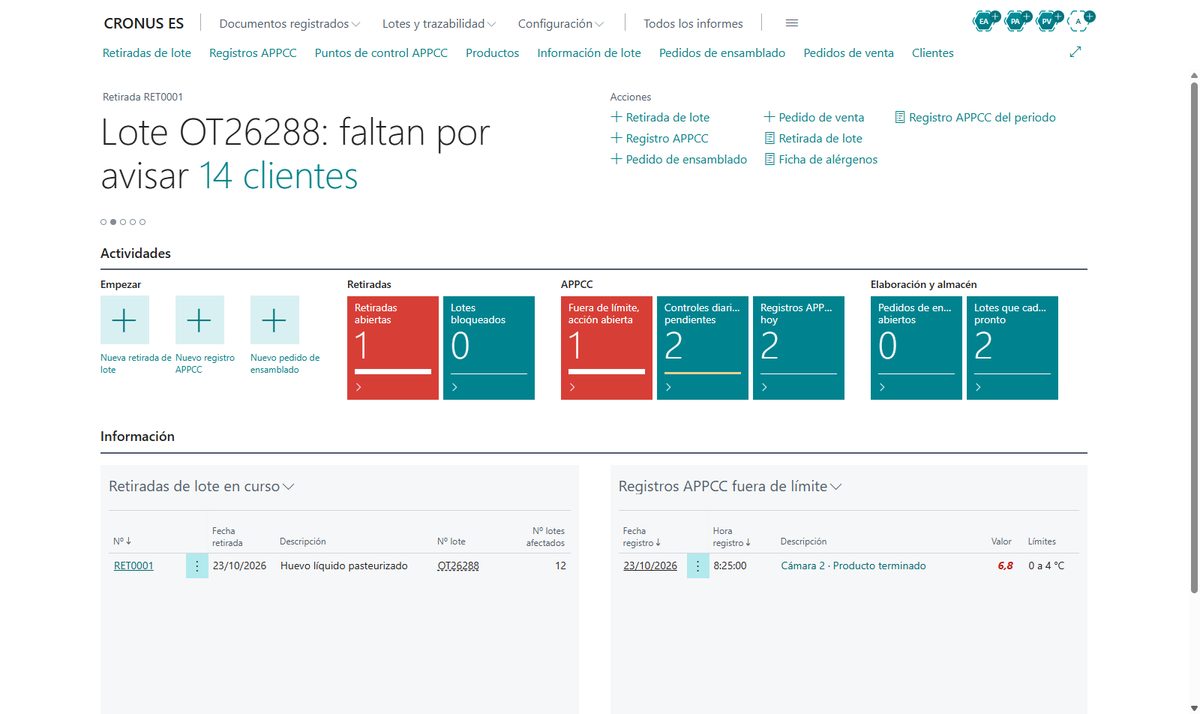The width and height of the screenshot is (1200, 714).
Task: Click the + Pedido de ensamblado action
Action: [x=679, y=159]
